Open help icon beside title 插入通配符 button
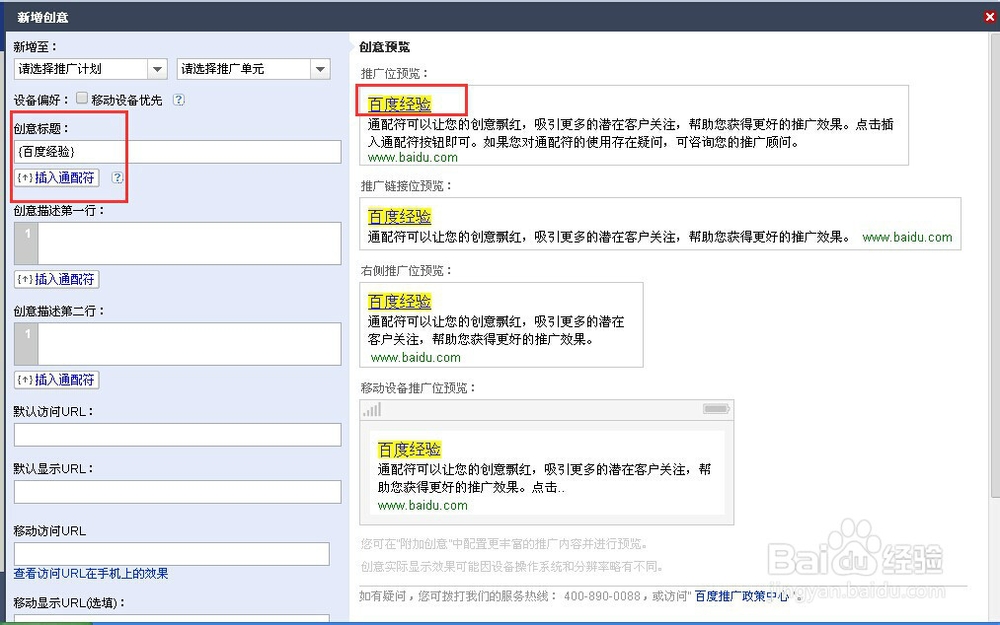This screenshot has width=1000, height=625. (117, 177)
